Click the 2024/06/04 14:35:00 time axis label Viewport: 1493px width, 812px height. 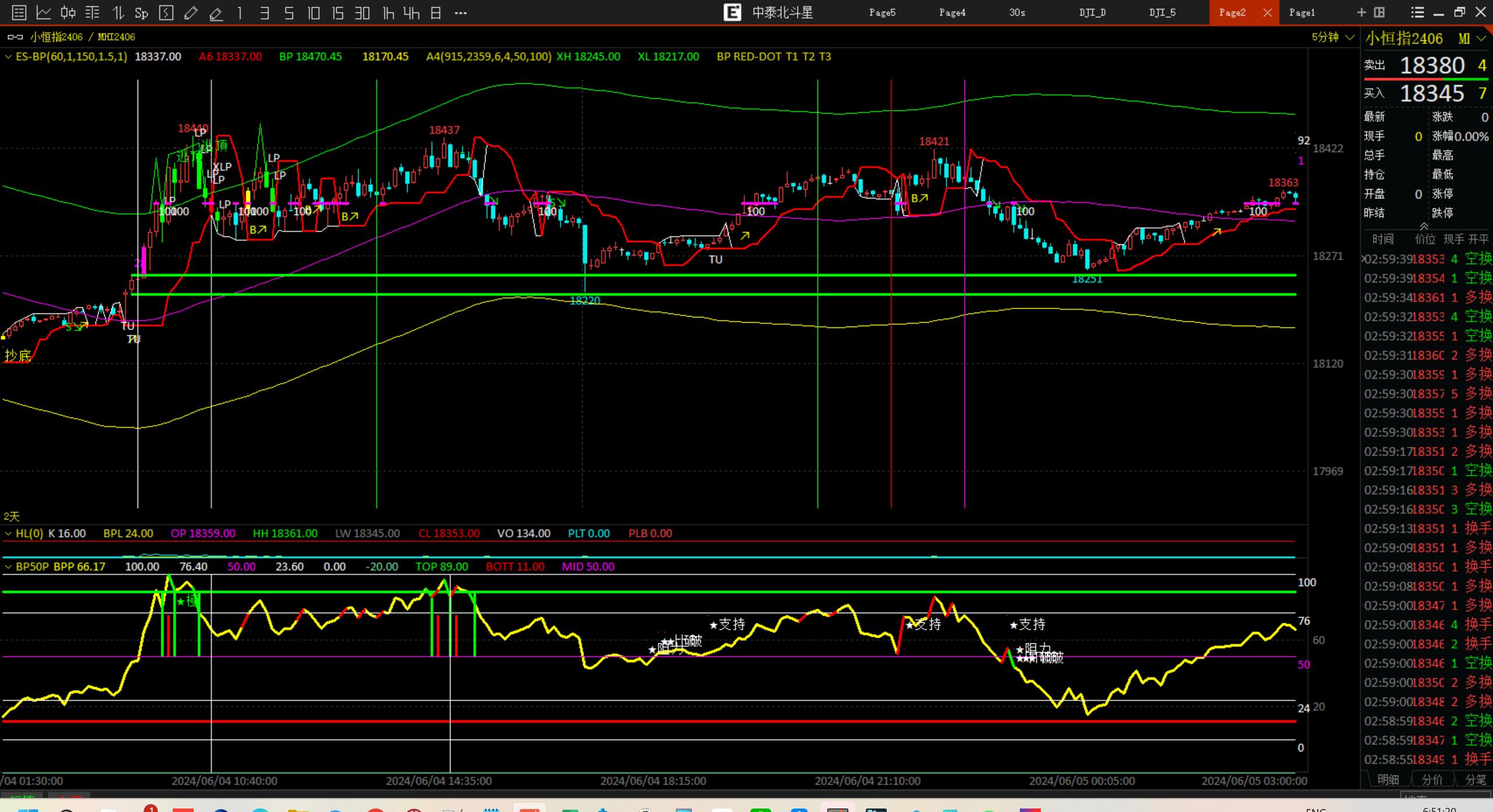pos(439,780)
